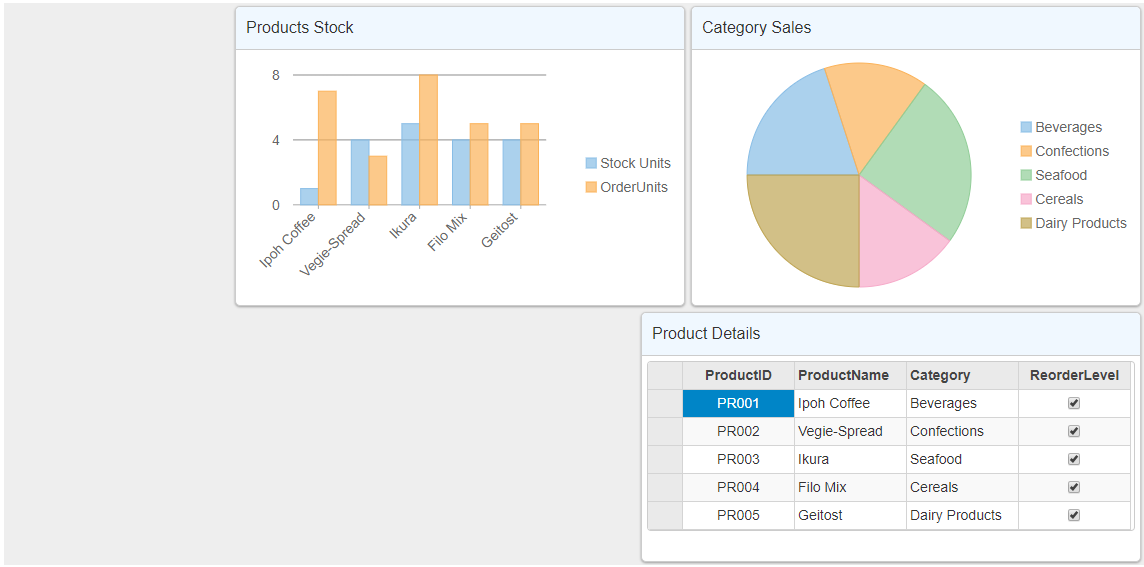The image size is (1144, 567).
Task: Toggle ReorderLevel checkbox in Ikura row
Action: click(x=1074, y=459)
